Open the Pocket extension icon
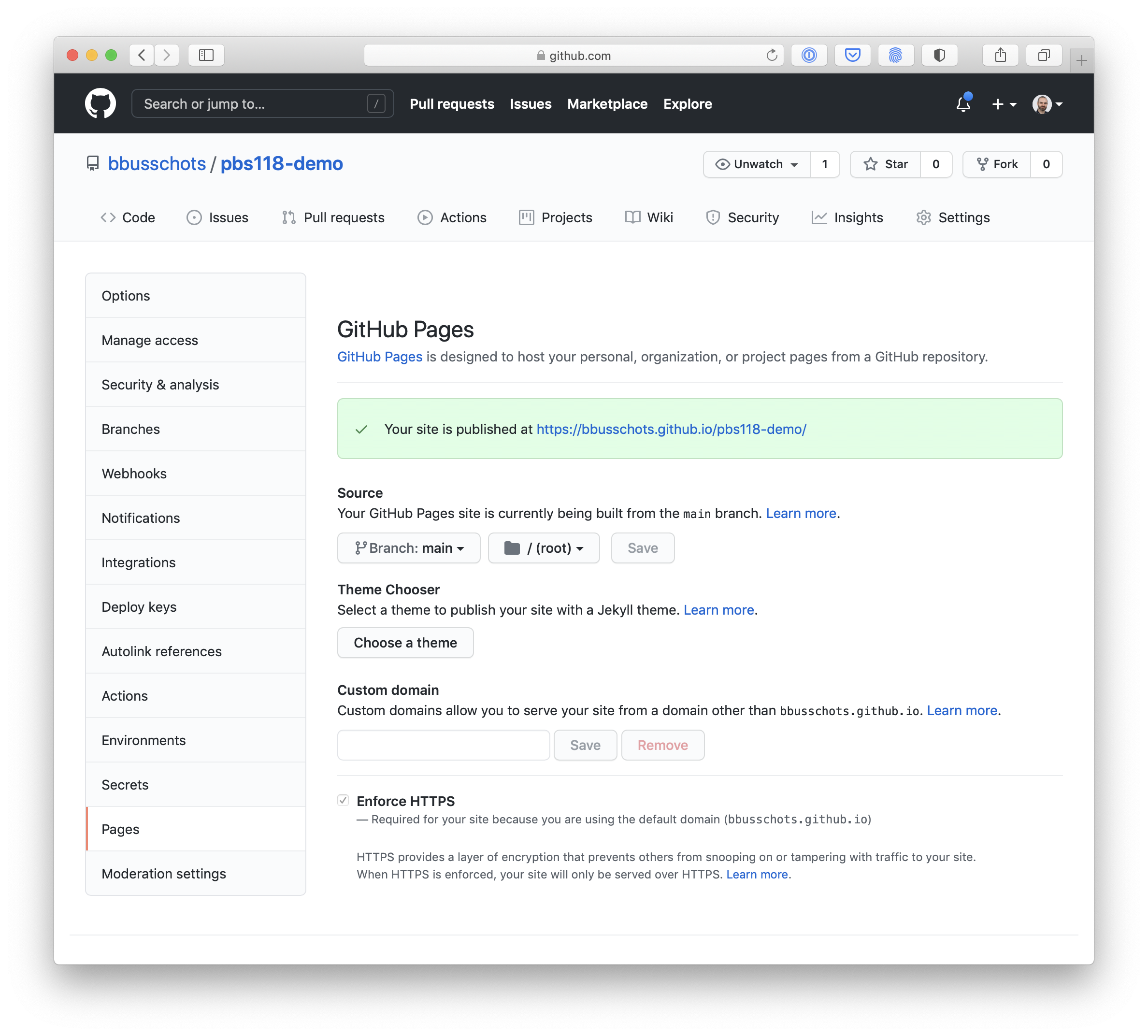 (852, 55)
